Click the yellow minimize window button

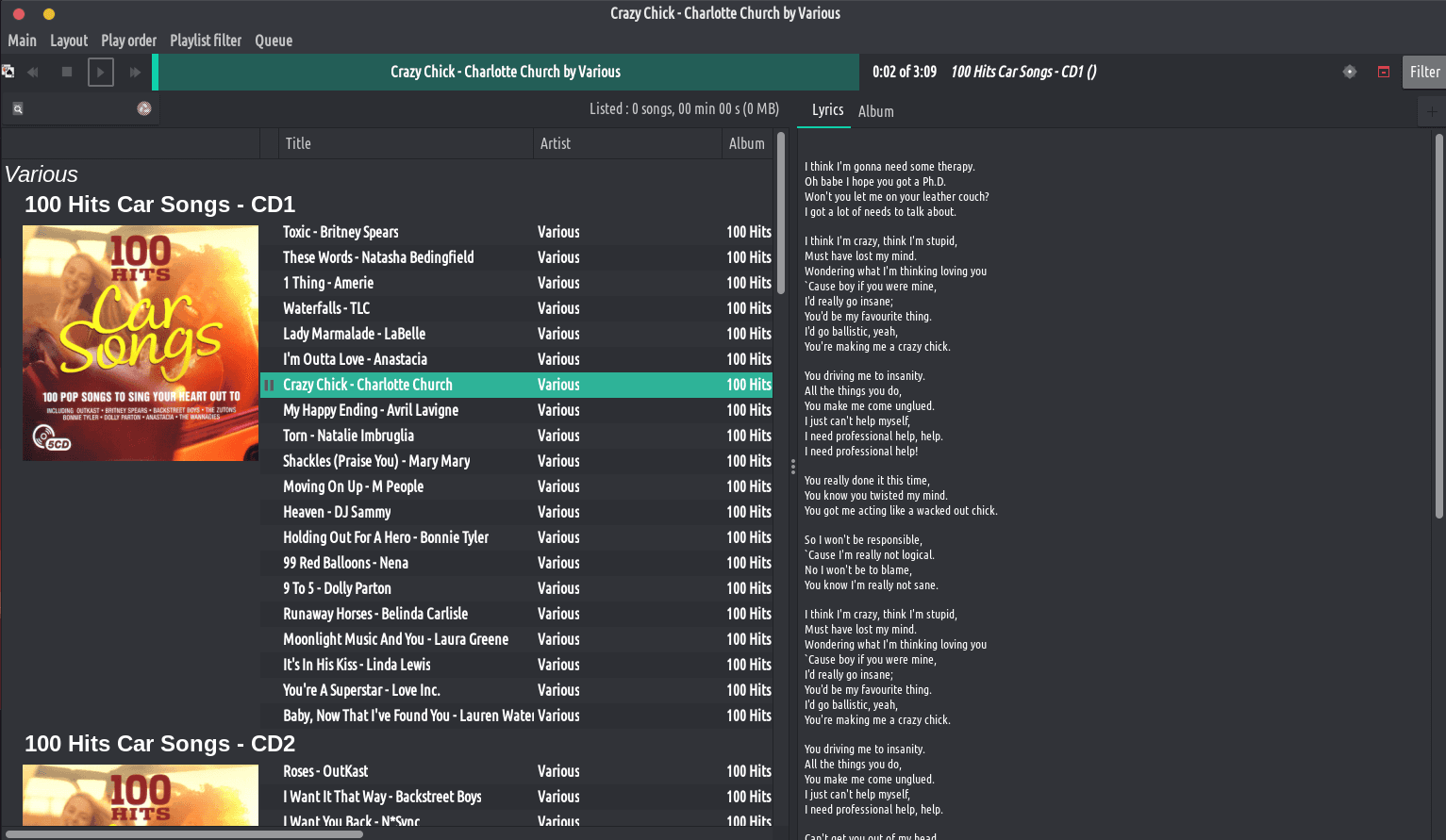49,14
